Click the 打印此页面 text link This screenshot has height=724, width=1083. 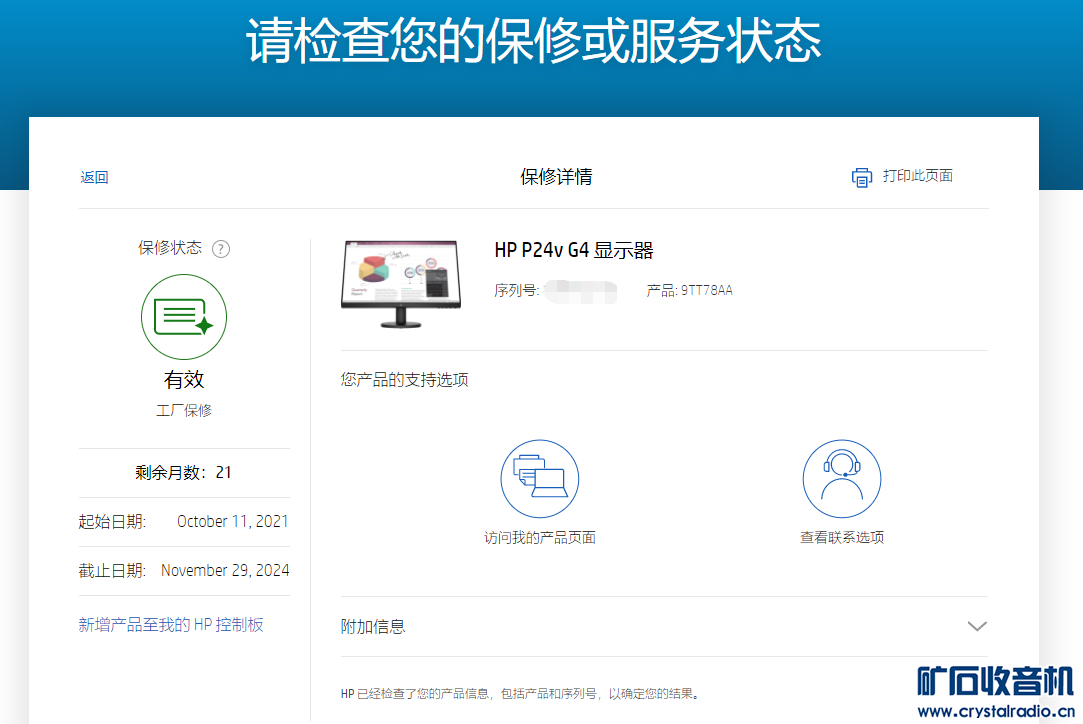917,176
